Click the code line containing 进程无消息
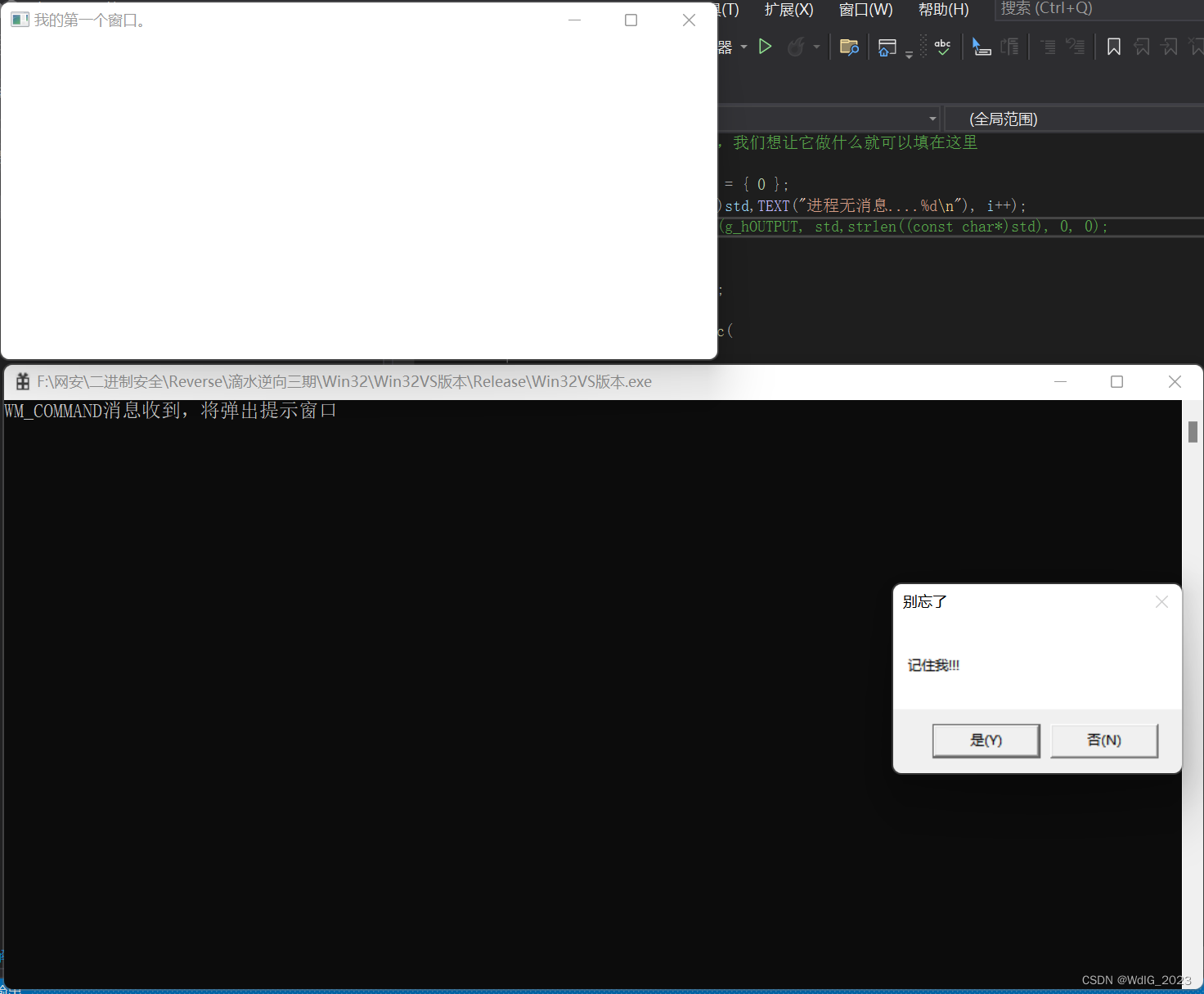The width and height of the screenshot is (1204, 994). point(872,205)
